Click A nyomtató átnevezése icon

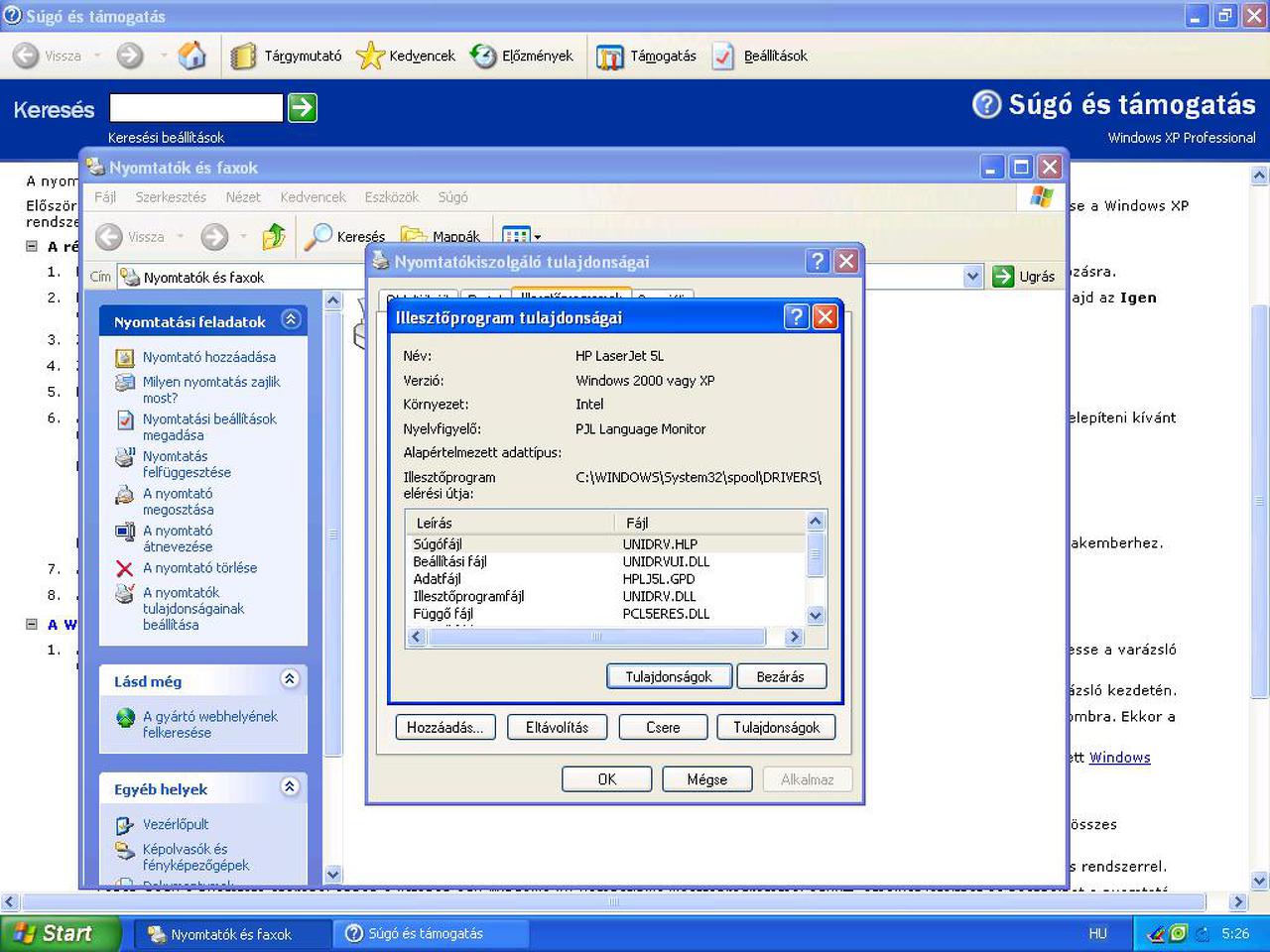coord(125,532)
